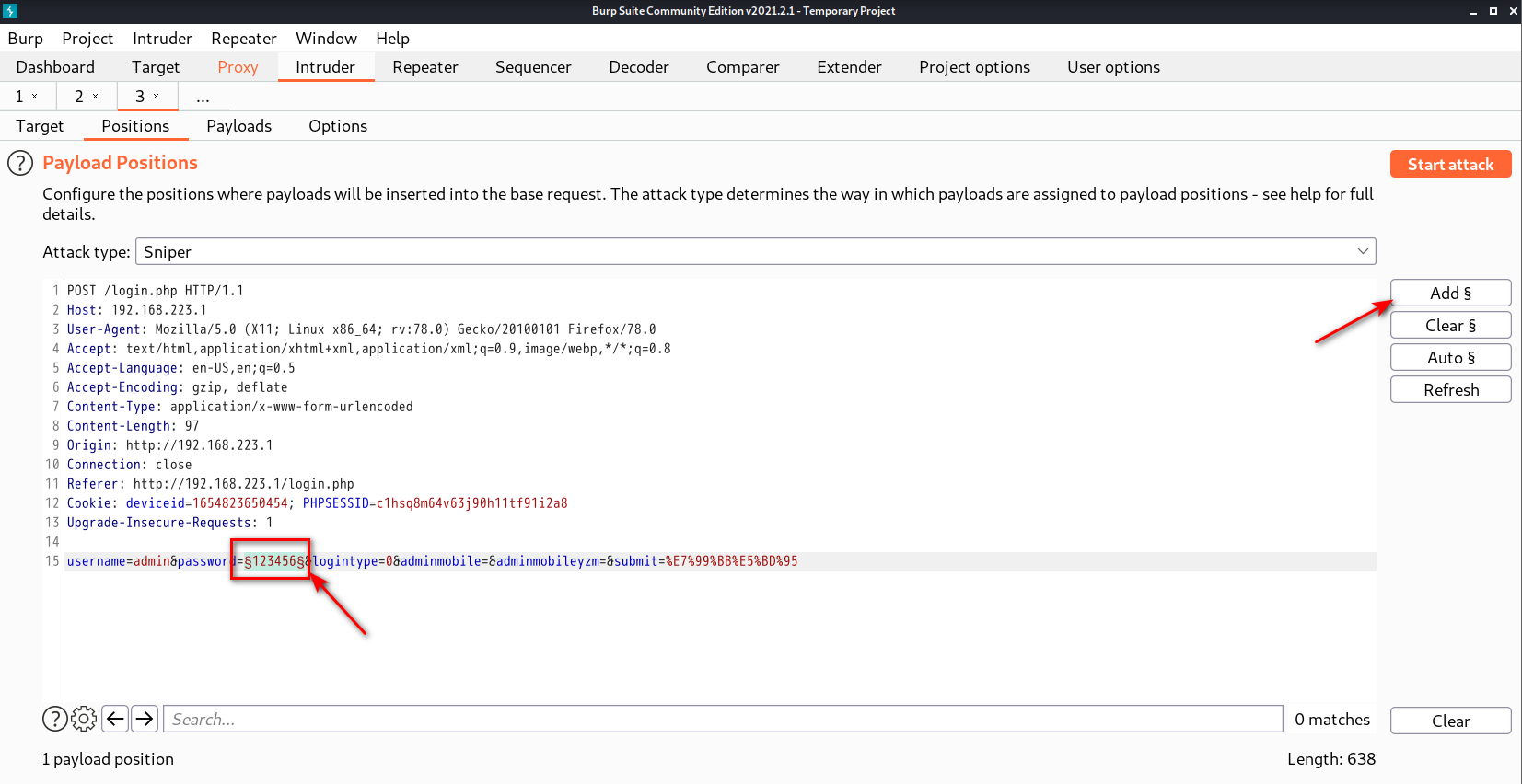Viewport: 1522px width, 784px height.
Task: Close Intruder attack tab 2
Action: 95,97
